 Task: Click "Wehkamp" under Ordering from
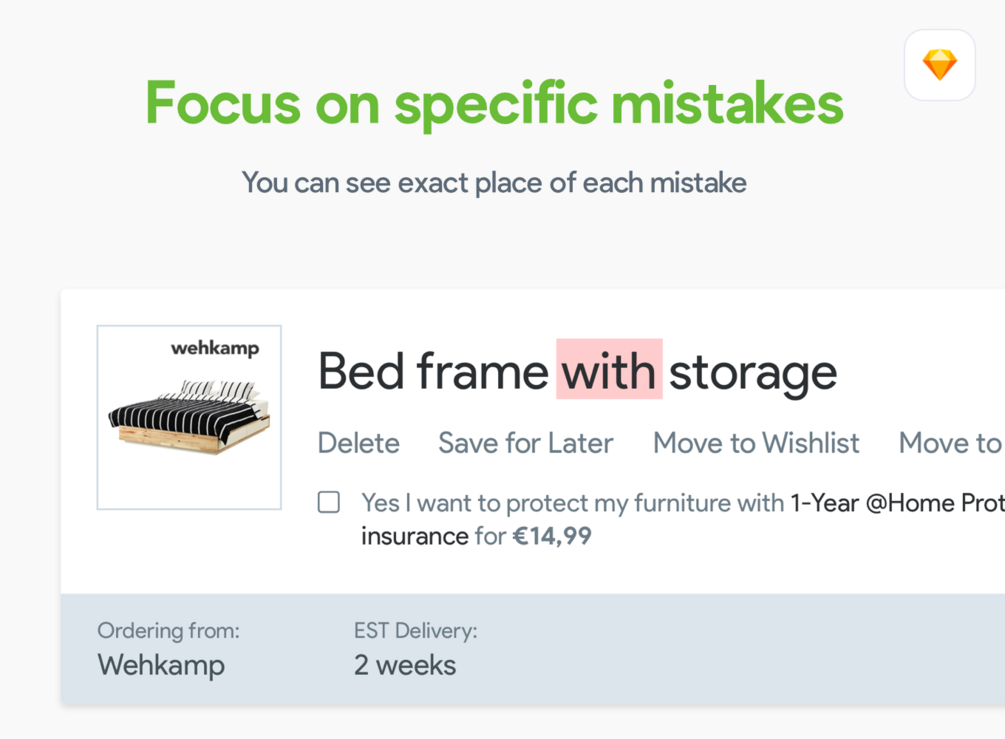(x=161, y=665)
